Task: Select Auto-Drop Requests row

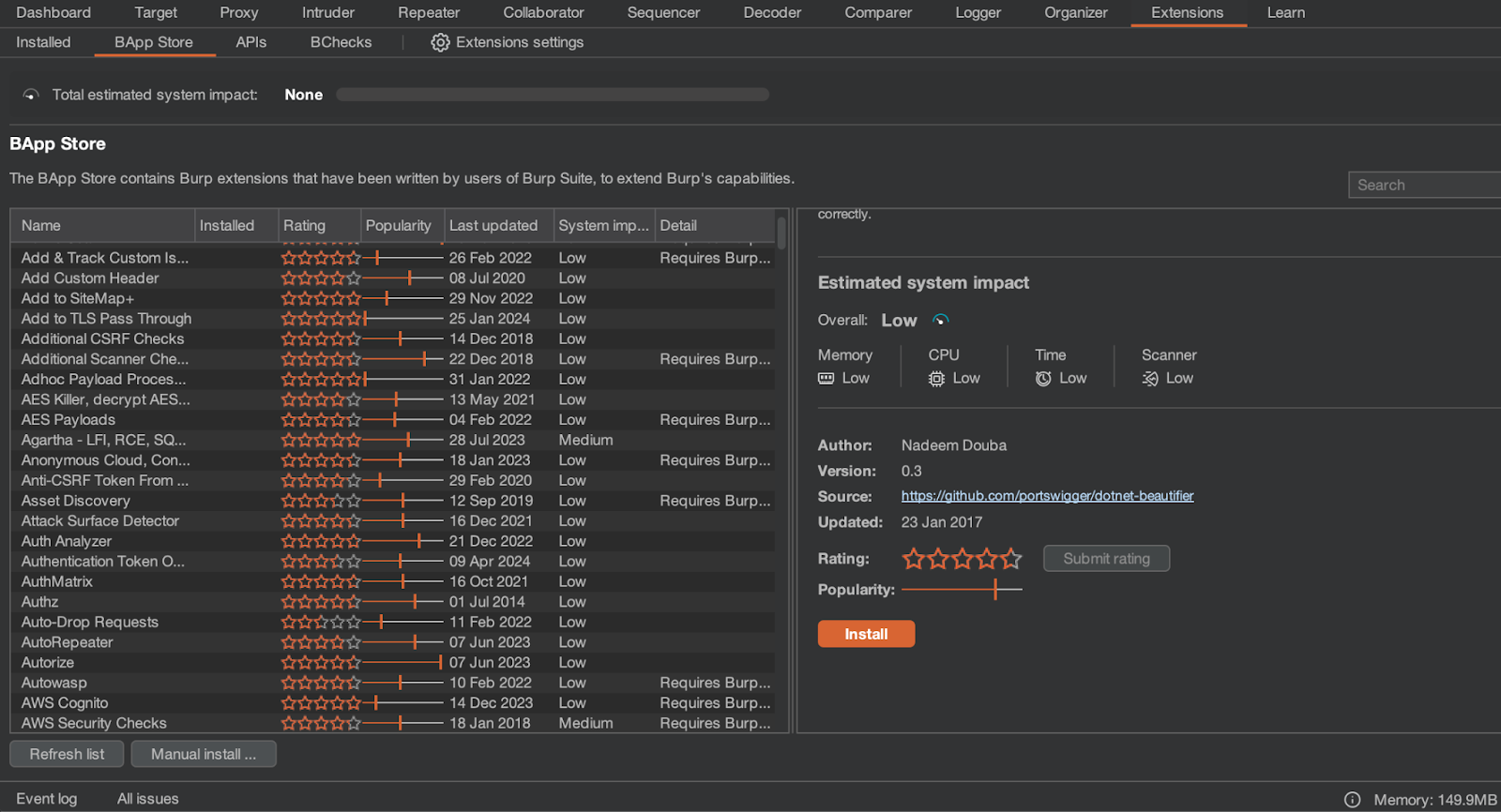Action: click(x=393, y=623)
